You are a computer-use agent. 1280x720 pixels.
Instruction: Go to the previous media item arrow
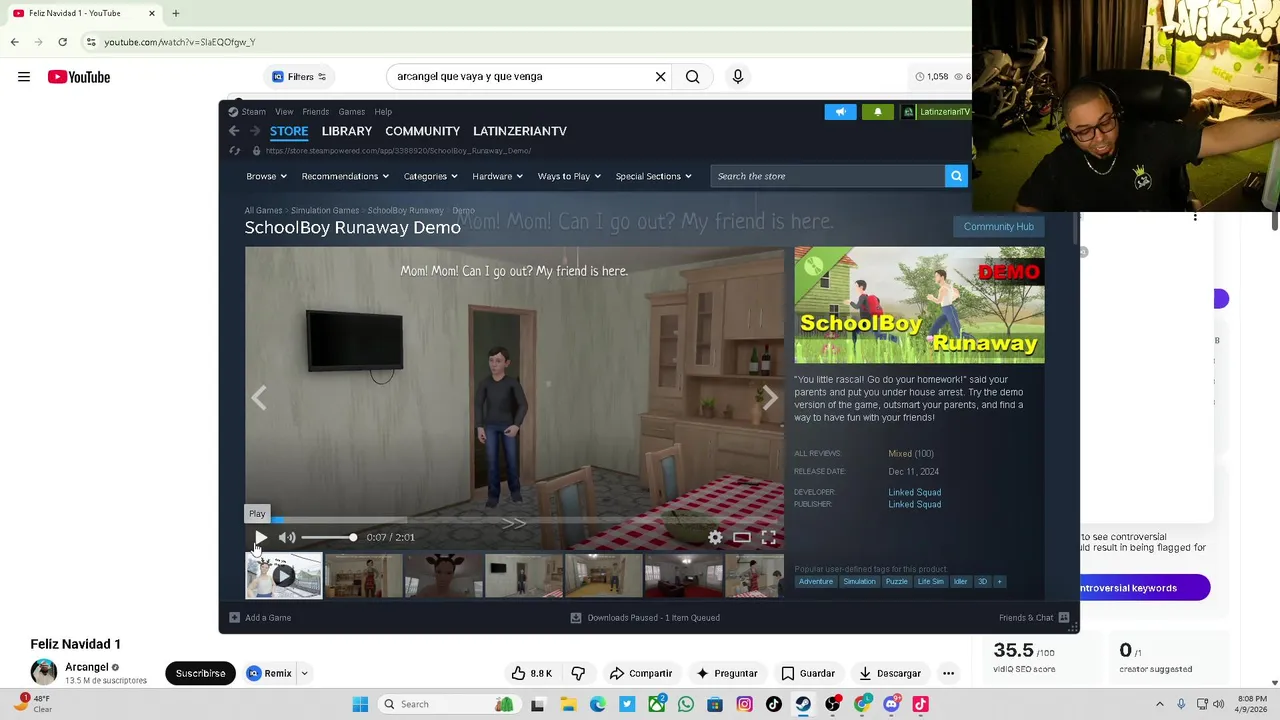pos(259,398)
